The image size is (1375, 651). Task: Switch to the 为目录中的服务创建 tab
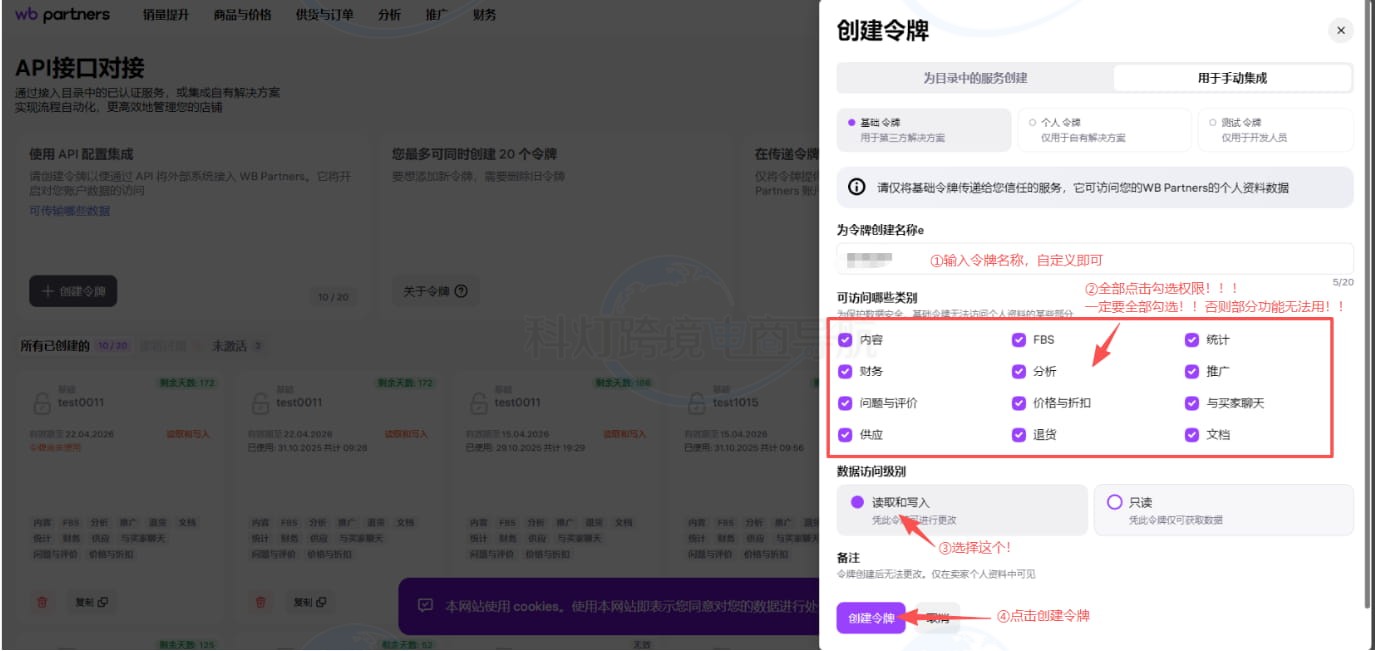point(975,78)
